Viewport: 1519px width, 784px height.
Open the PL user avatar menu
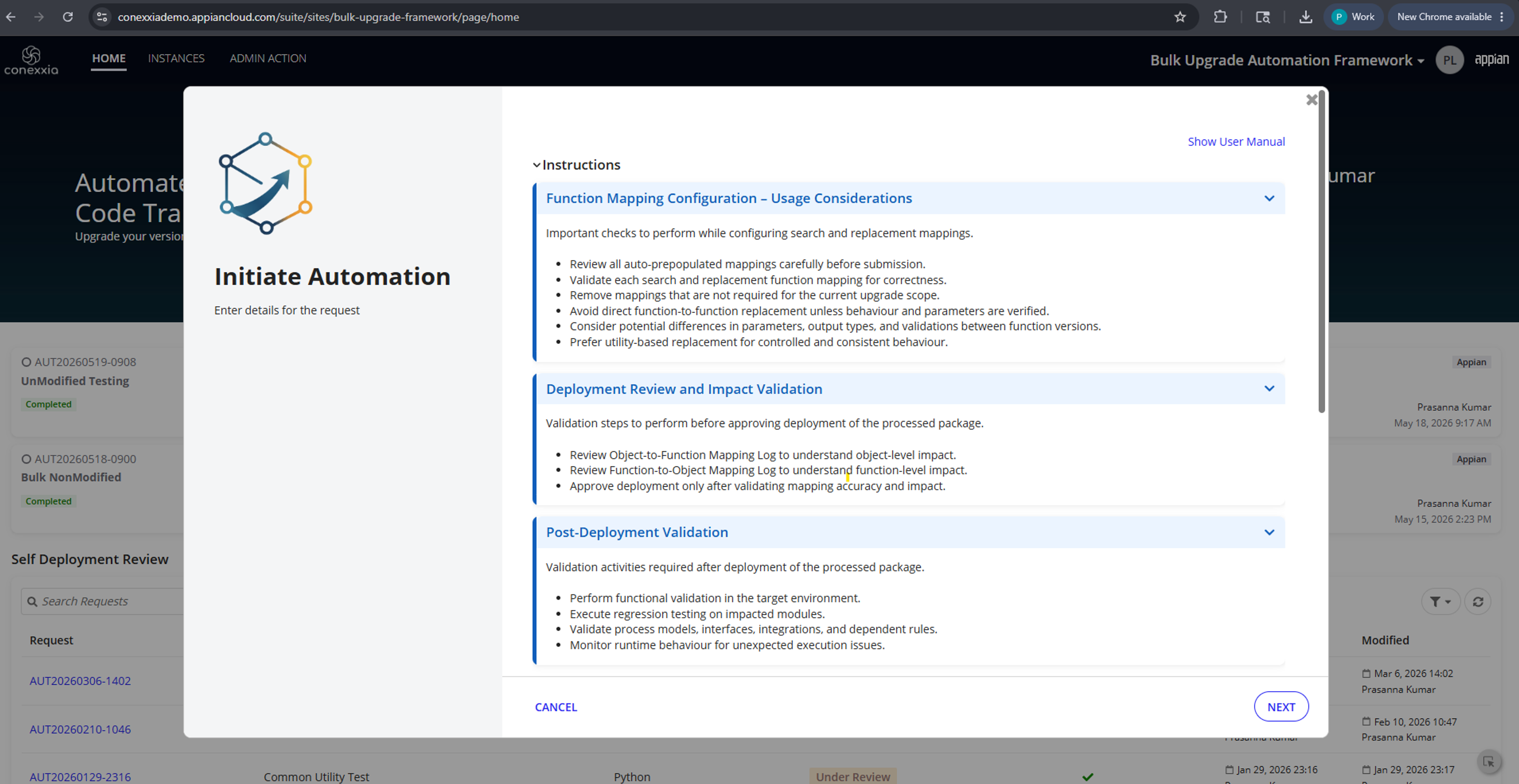pos(1450,60)
